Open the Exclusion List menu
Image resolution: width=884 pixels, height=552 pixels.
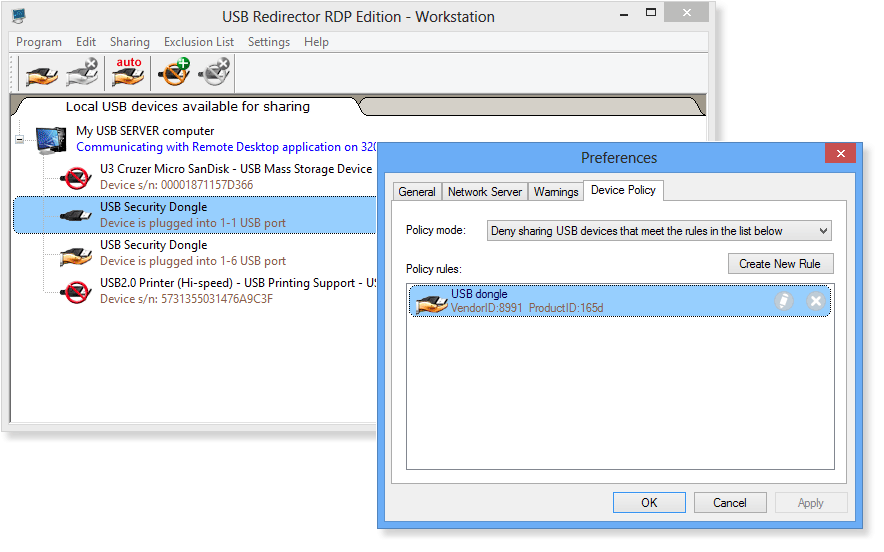(198, 42)
